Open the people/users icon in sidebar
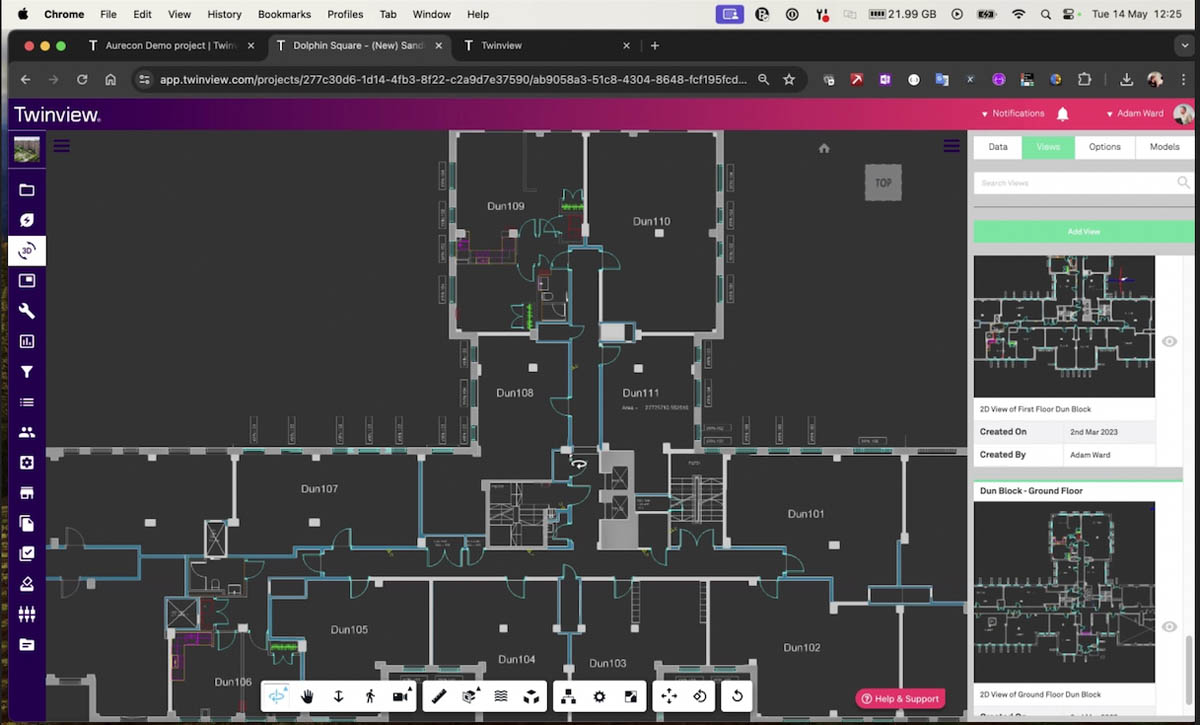 (x=27, y=432)
